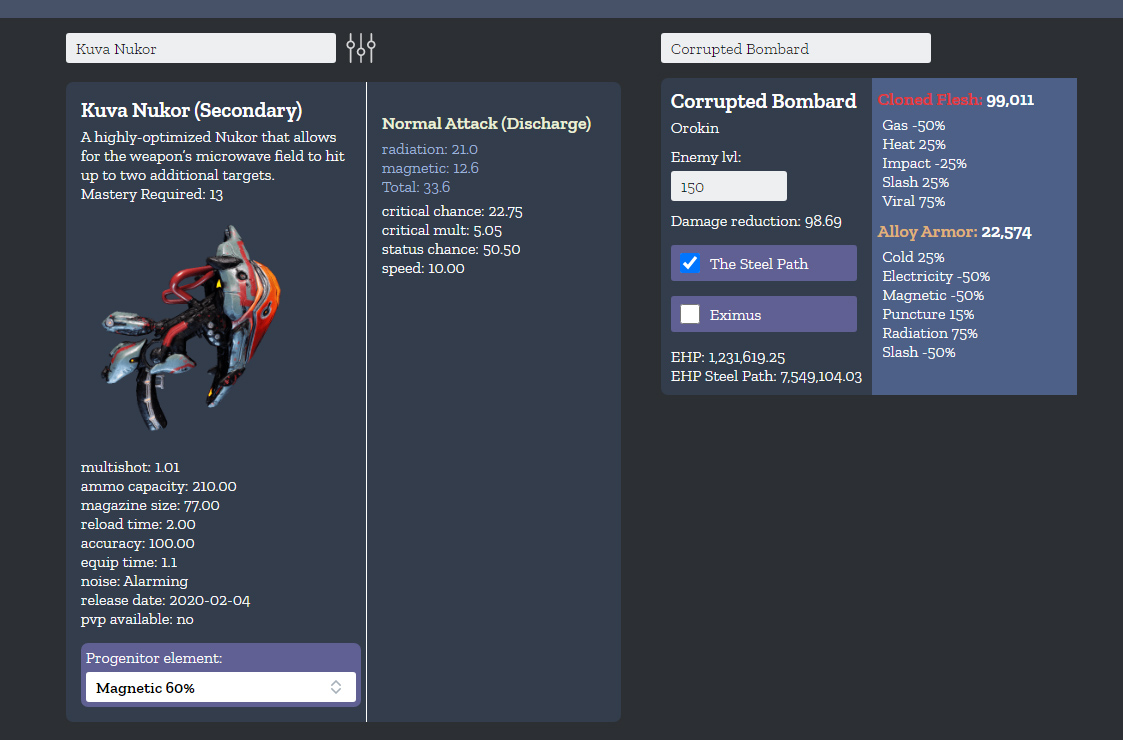Click 'EHP Steel Path: 7,549,104.03' value
This screenshot has width=1123, height=740.
click(x=766, y=376)
